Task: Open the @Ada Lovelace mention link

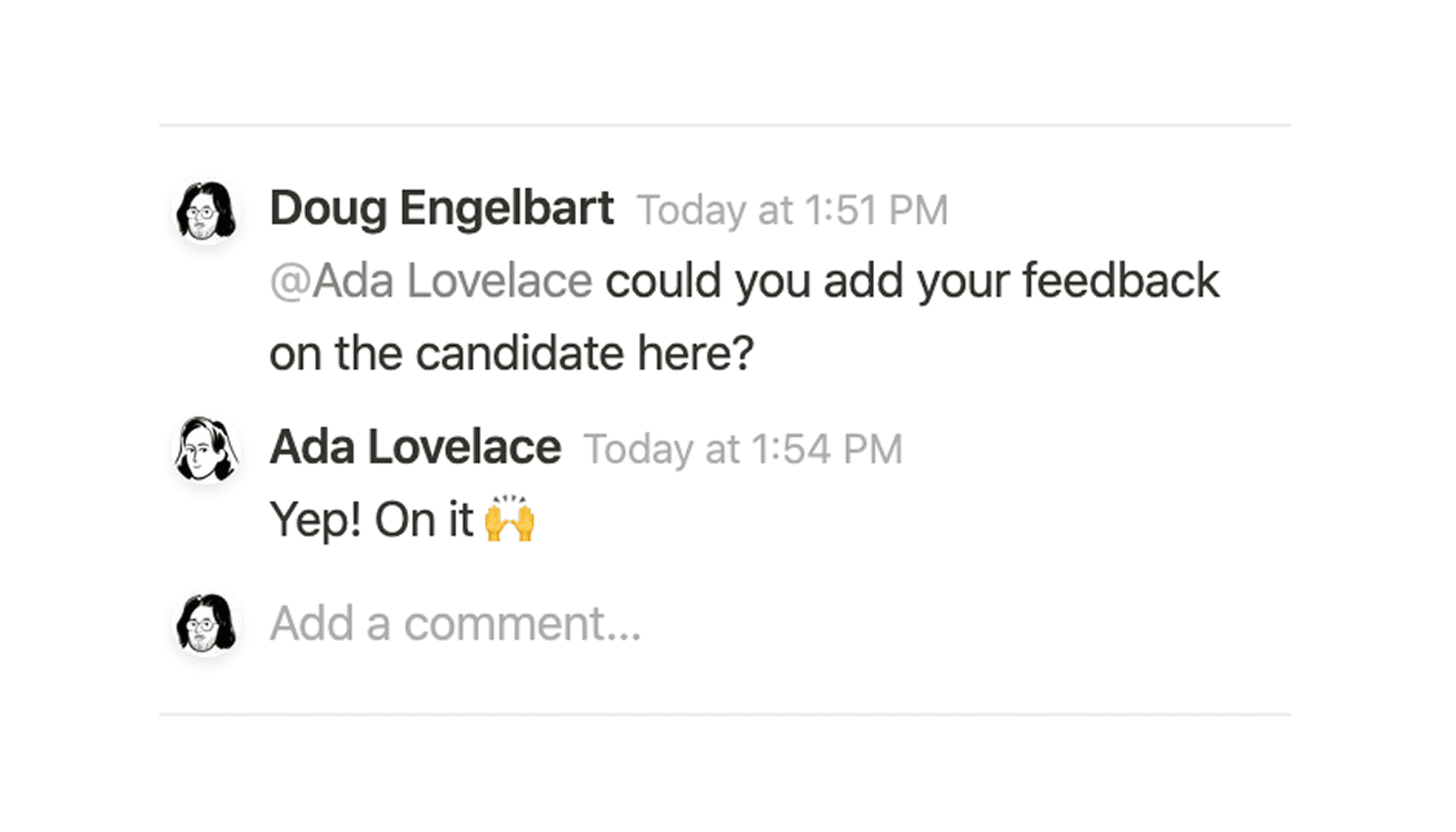Action: tap(431, 281)
